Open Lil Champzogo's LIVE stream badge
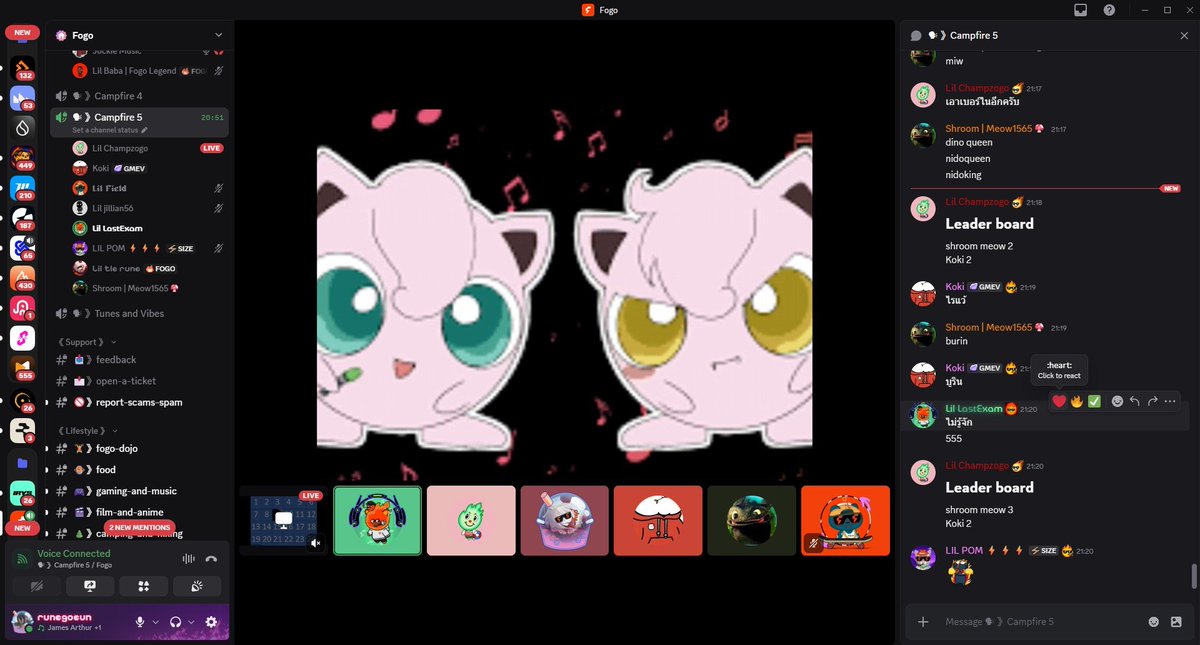The image size is (1200, 645). click(x=211, y=148)
